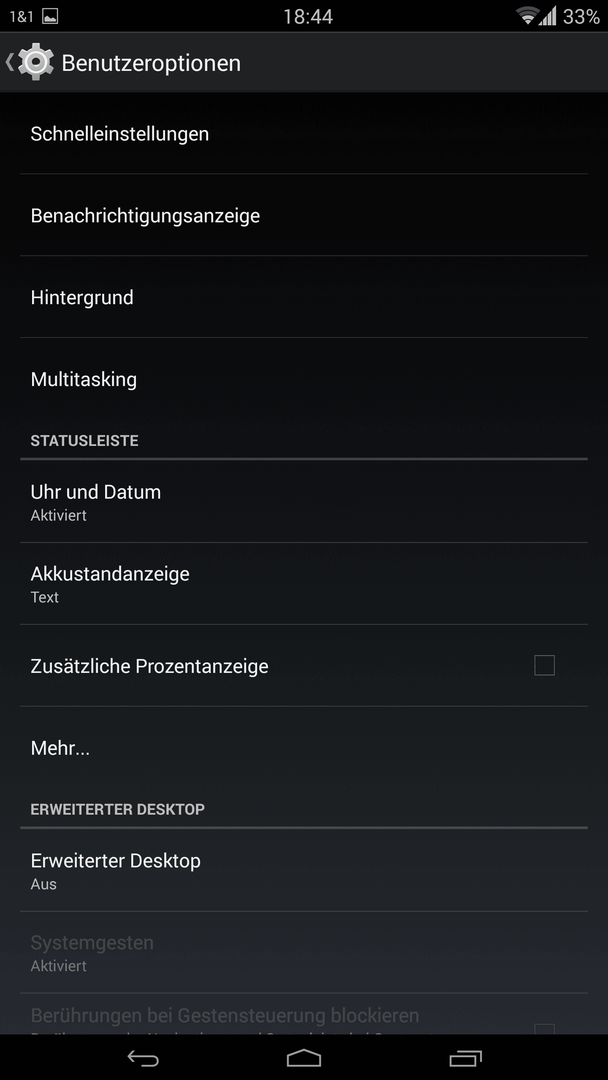Open the Multitasking settings
This screenshot has width=608, height=1080.
[x=304, y=380]
